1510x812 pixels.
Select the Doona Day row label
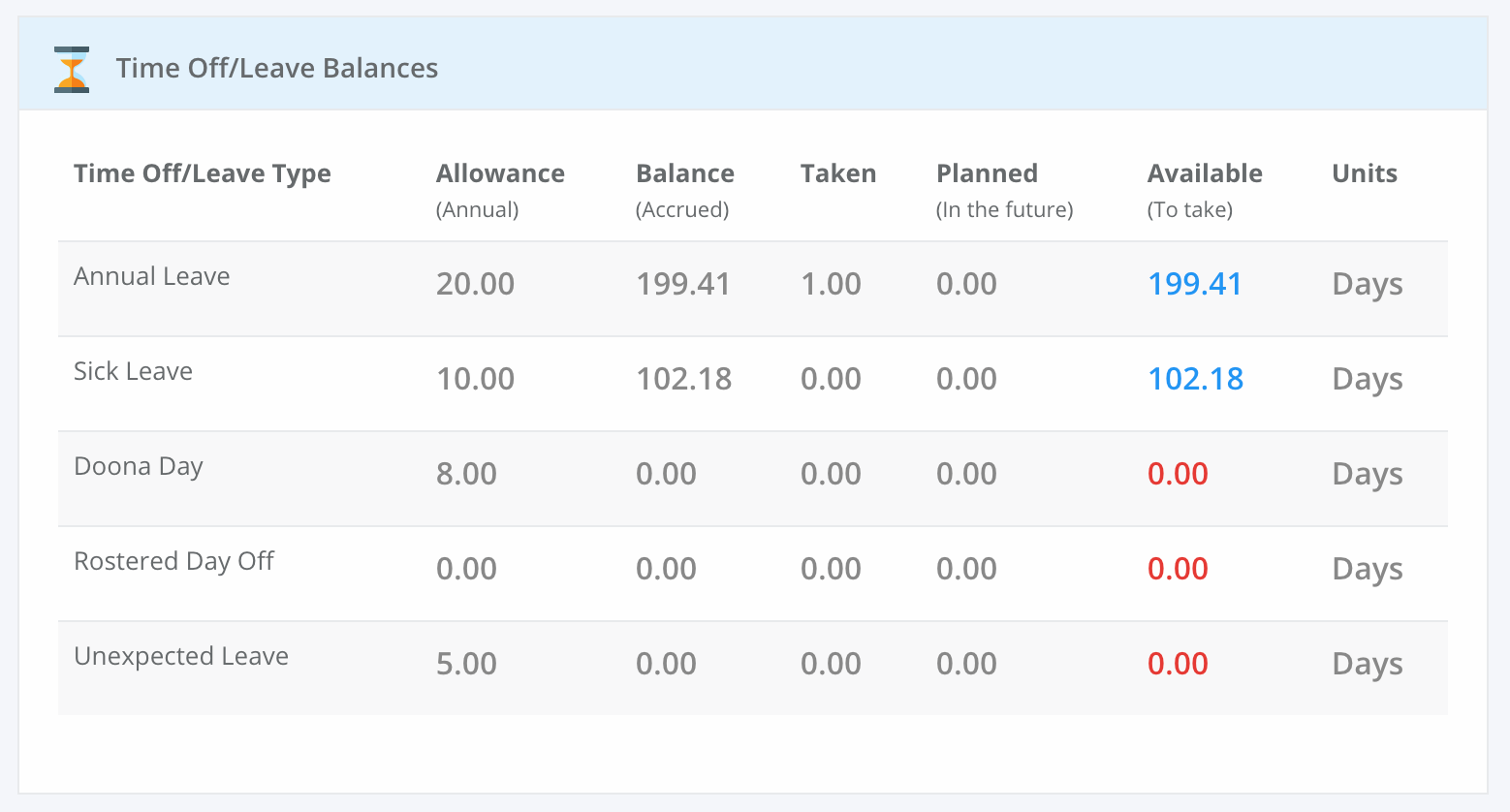pyautogui.click(x=139, y=467)
